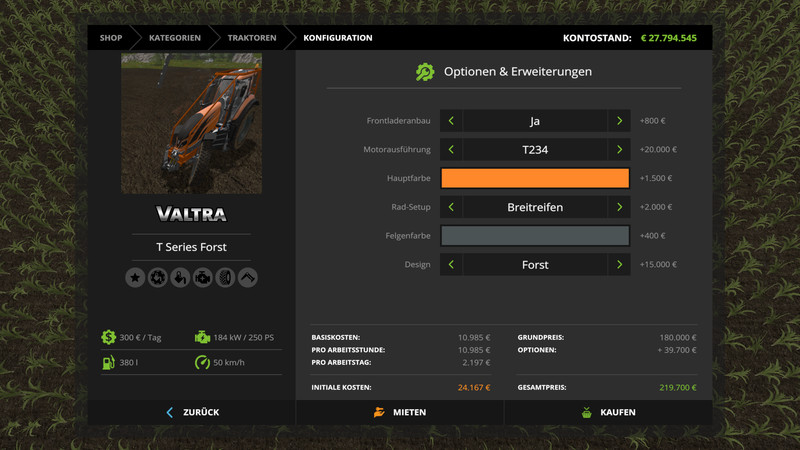Select next Motorausführung with the right arrow
Image resolution: width=800 pixels, height=450 pixels.
(620, 150)
